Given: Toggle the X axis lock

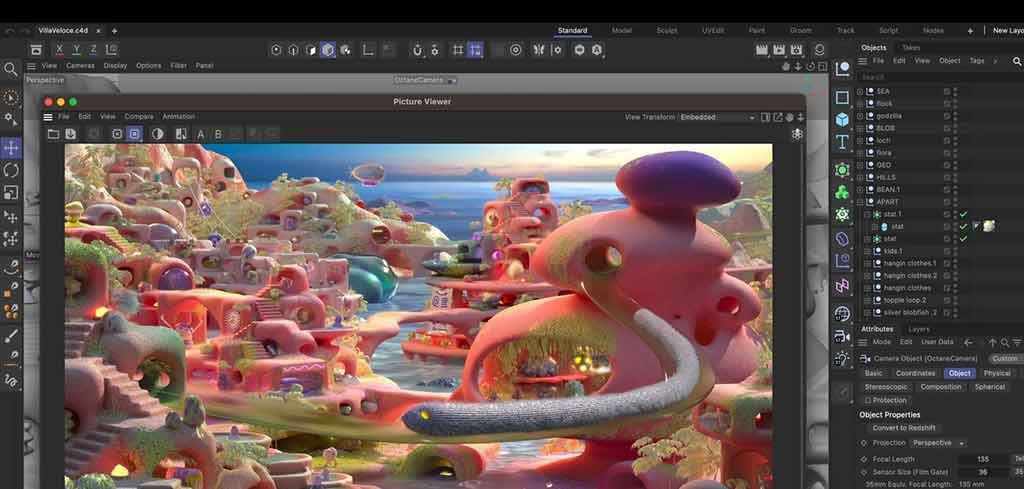Looking at the screenshot, I should point(59,50).
